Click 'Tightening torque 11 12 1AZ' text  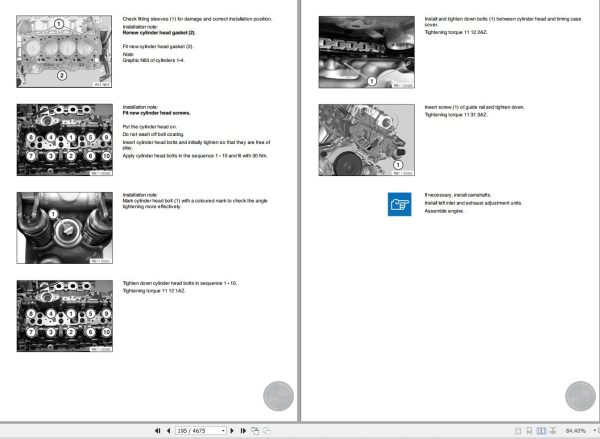[x=154, y=291]
